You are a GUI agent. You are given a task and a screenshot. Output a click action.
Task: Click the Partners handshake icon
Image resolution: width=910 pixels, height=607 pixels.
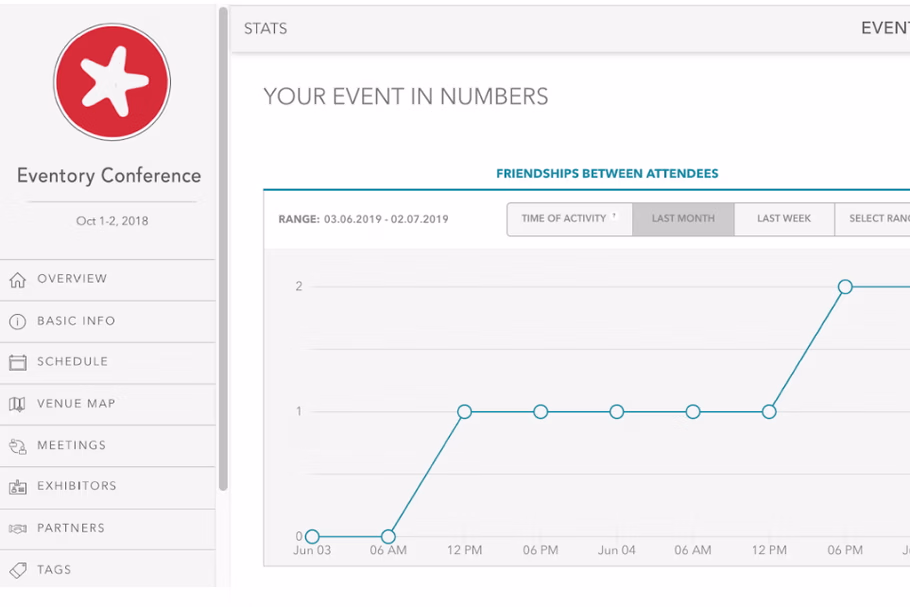tap(17, 529)
